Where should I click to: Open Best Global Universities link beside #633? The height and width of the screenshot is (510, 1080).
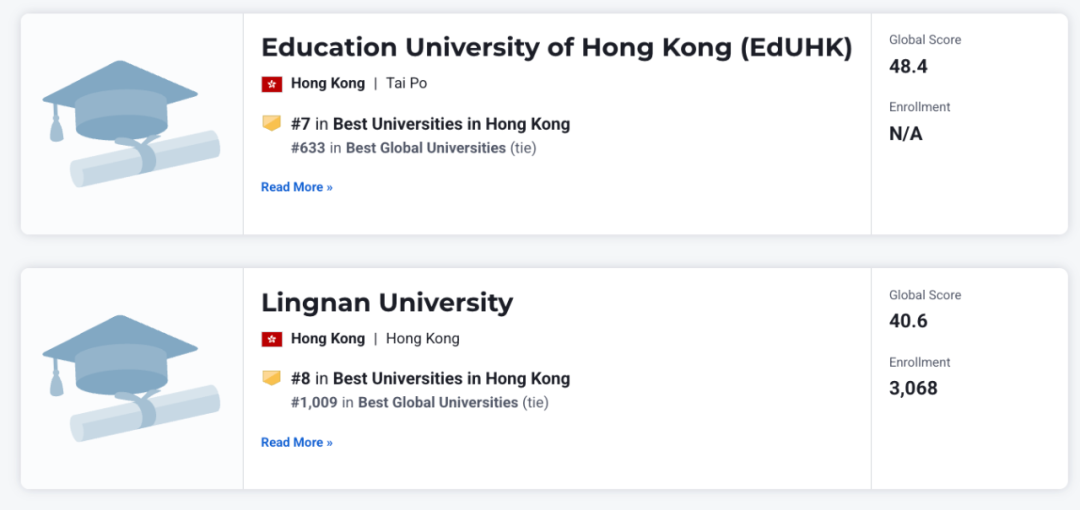[x=426, y=148]
